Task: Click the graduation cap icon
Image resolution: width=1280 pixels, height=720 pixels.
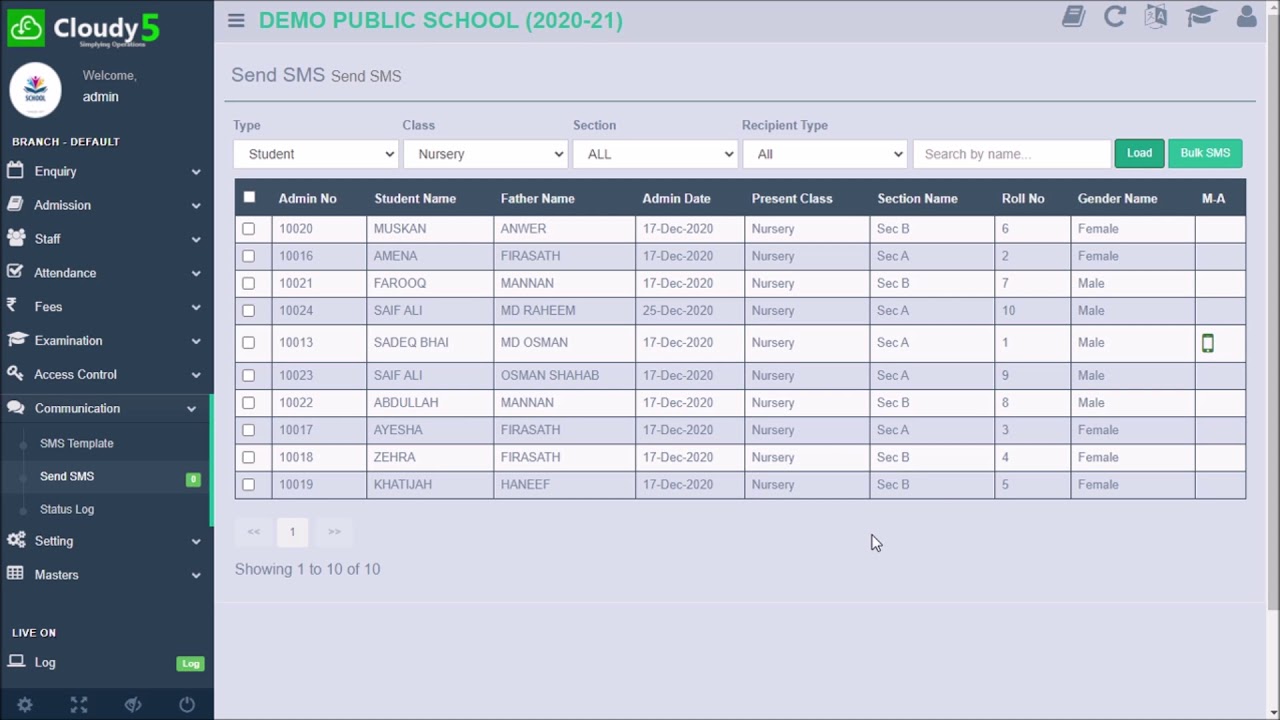Action: coord(1201,17)
